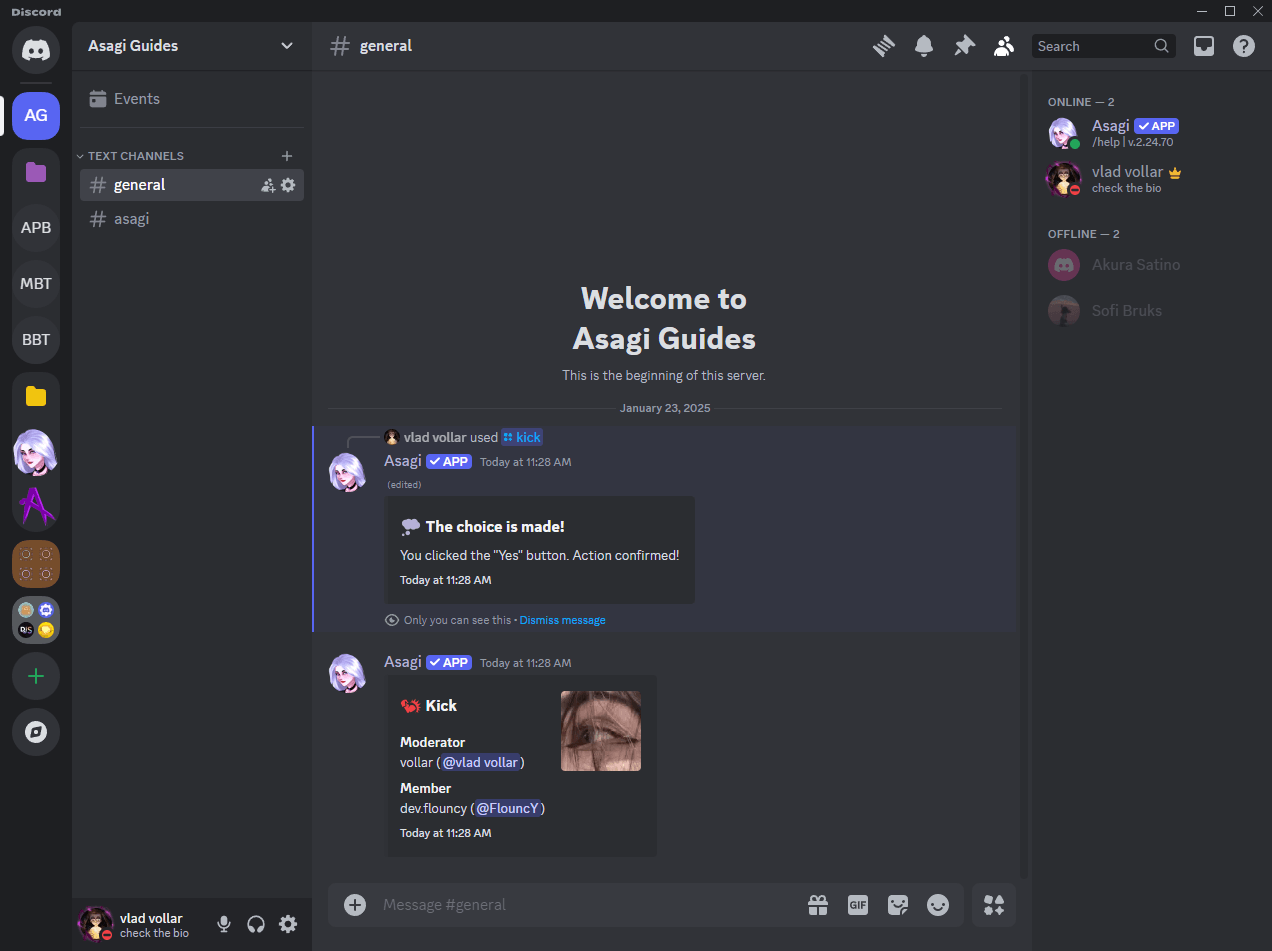Click the @vlad vollar mention in Kick embed
The height and width of the screenshot is (951, 1272).
tap(480, 763)
